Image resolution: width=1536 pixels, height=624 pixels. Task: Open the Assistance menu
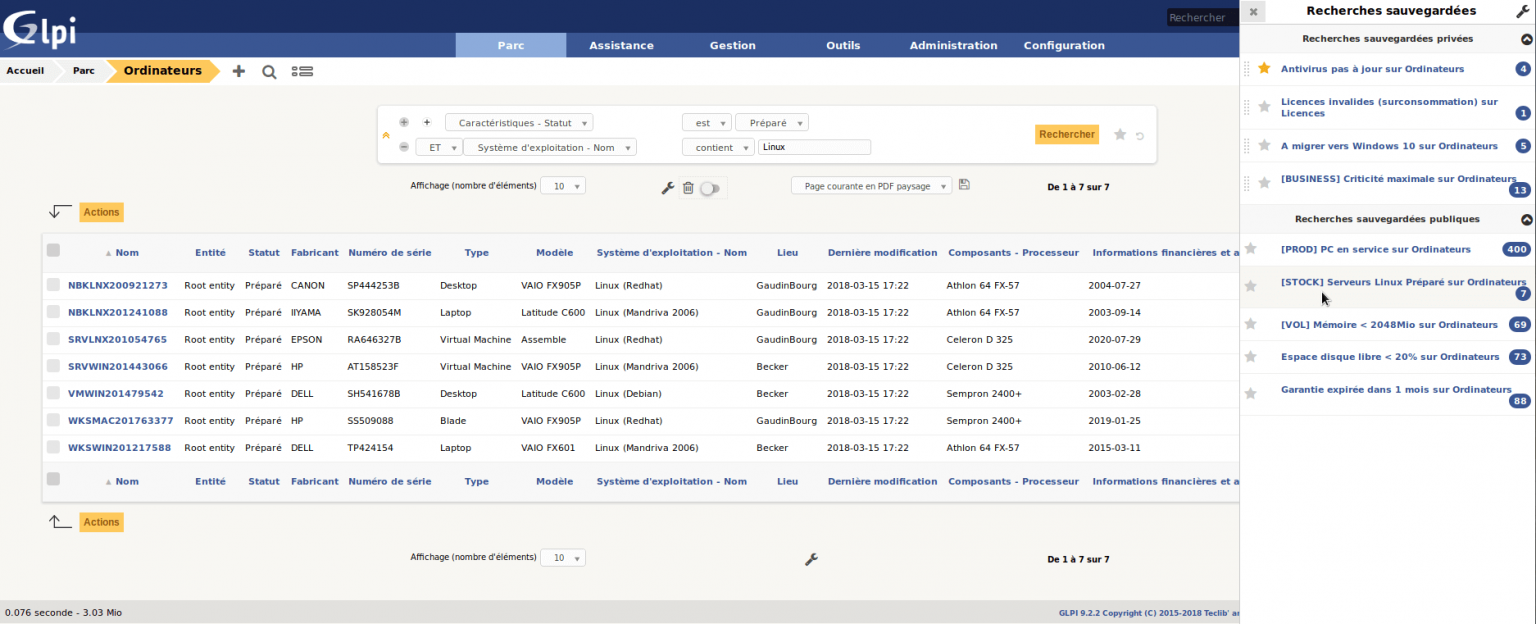click(x=621, y=45)
